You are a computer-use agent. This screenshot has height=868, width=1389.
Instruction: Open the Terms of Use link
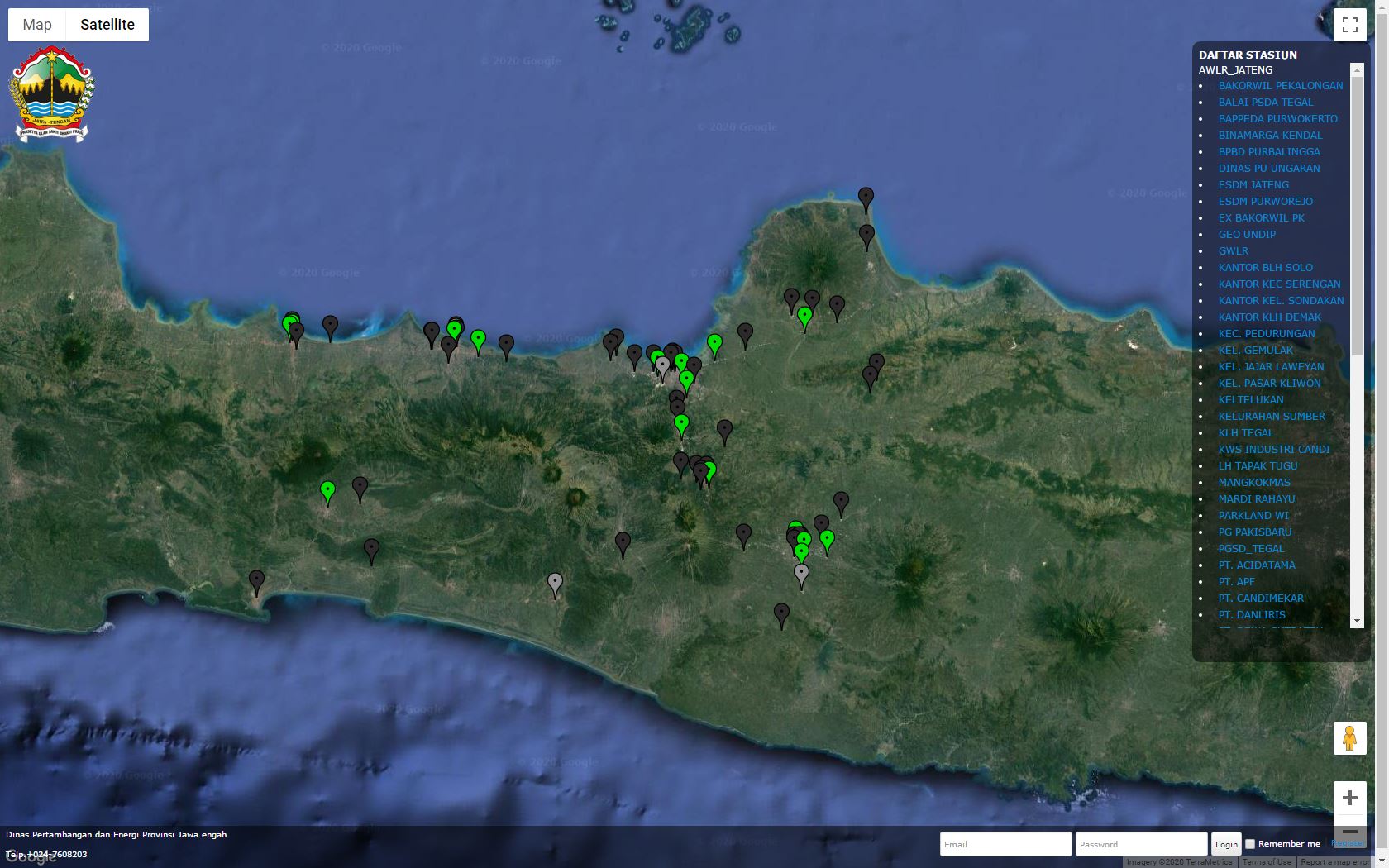(x=1266, y=862)
